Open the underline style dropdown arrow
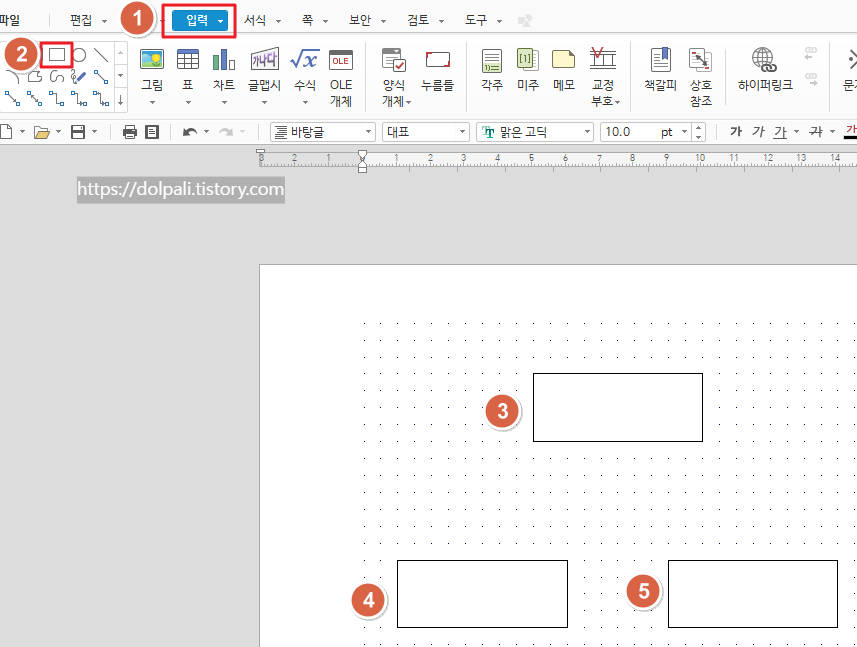The width and height of the screenshot is (857, 647). pos(796,132)
